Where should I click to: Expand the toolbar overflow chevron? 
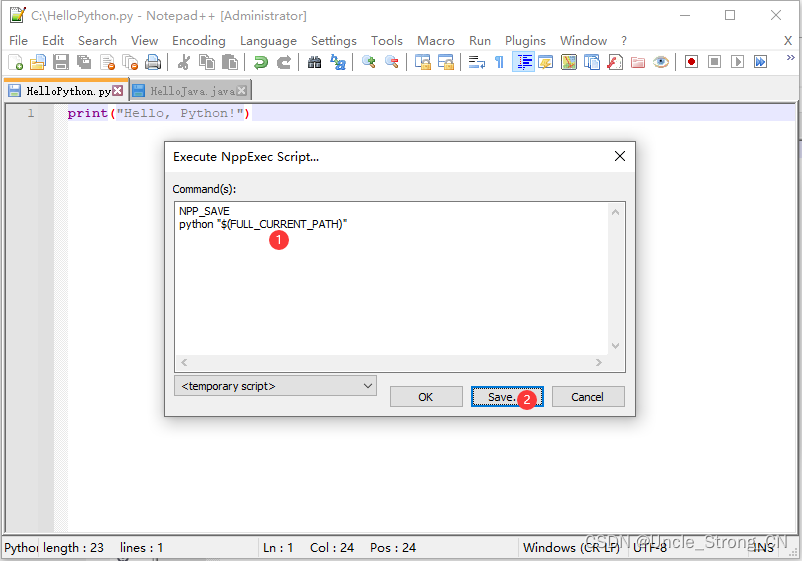[790, 58]
